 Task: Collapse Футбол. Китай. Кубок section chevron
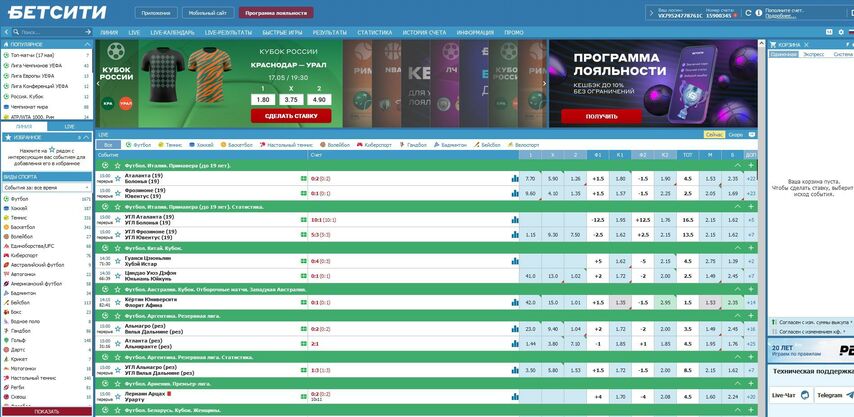click(x=738, y=248)
